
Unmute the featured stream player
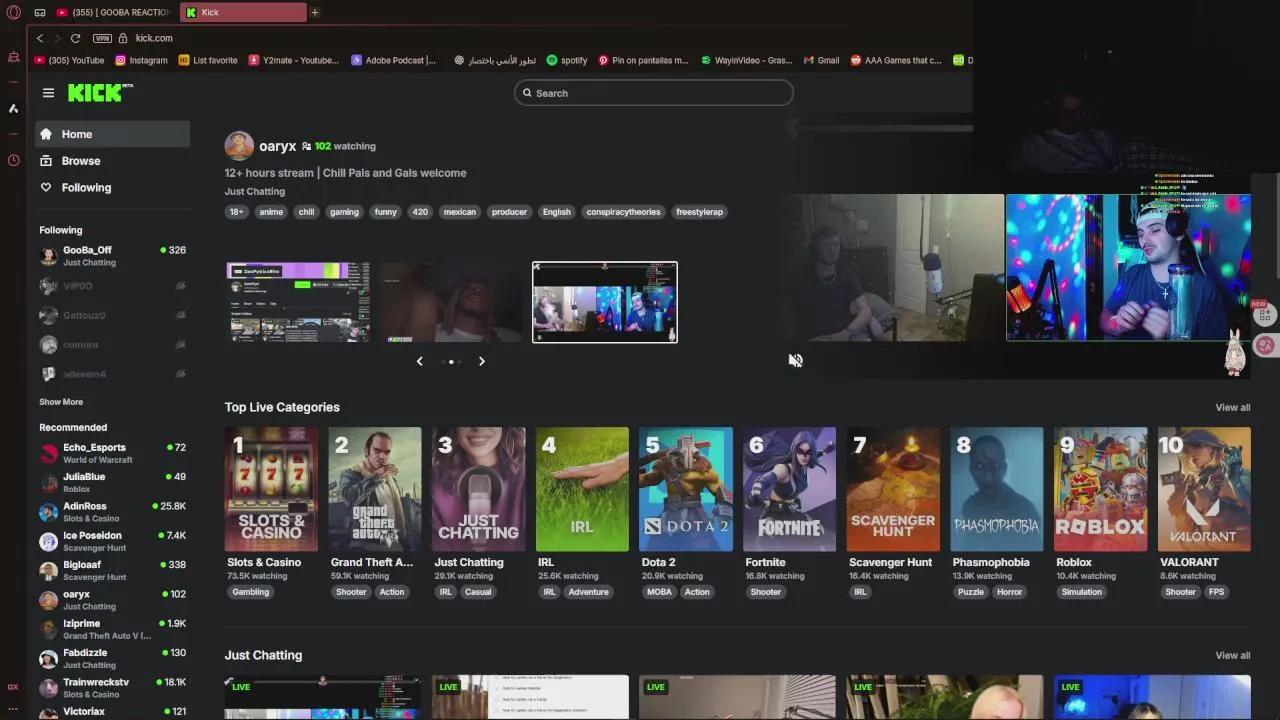point(795,360)
